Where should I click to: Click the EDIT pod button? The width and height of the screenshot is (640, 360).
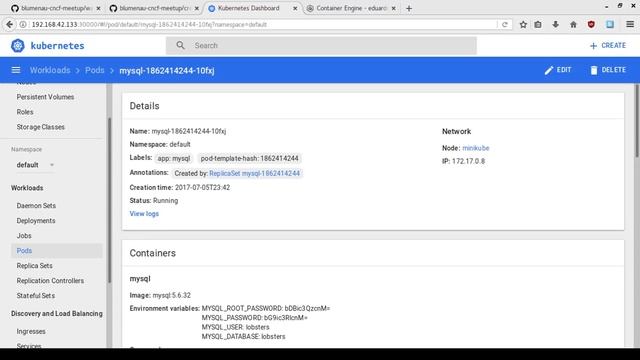pyautogui.click(x=558, y=70)
